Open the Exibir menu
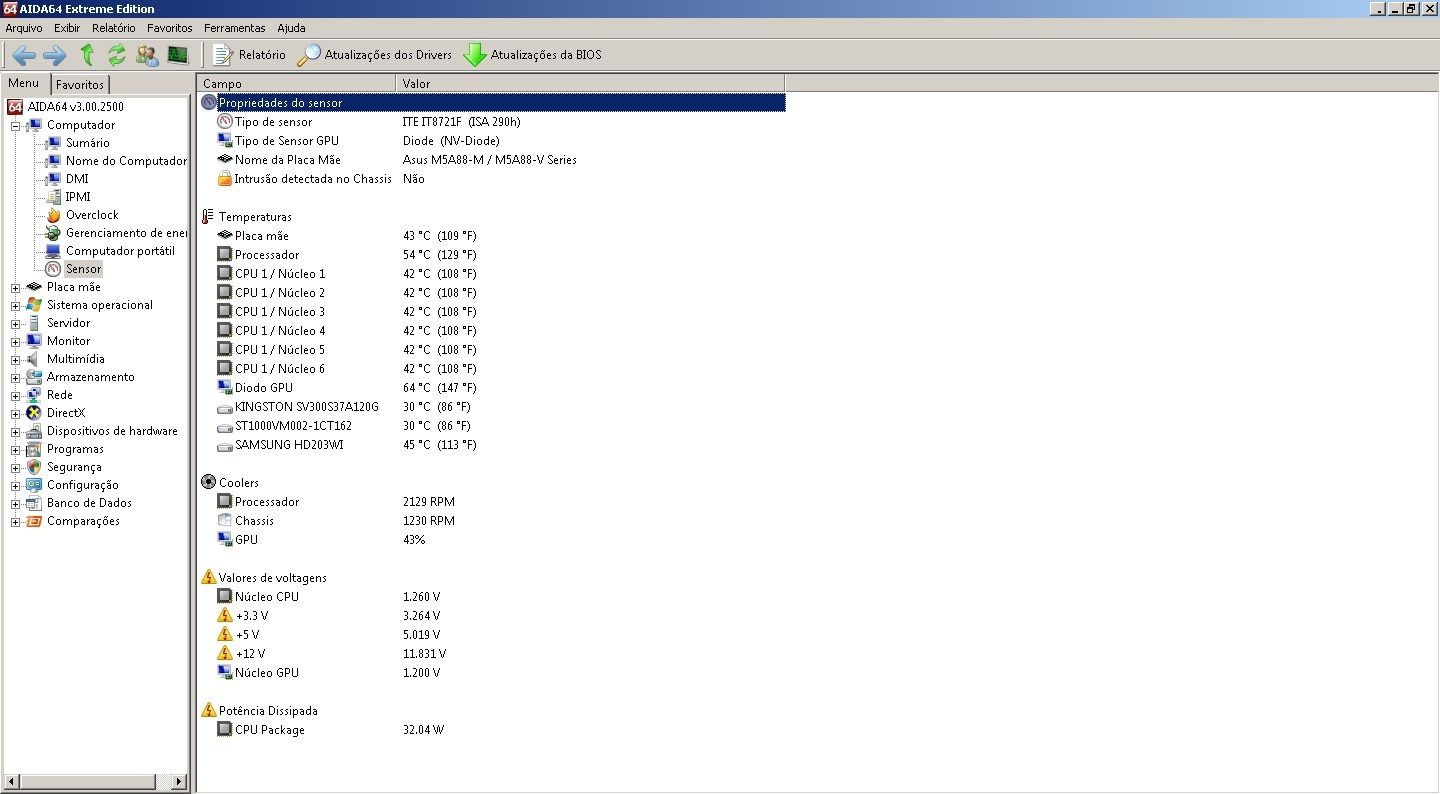1440x794 pixels. (x=67, y=28)
